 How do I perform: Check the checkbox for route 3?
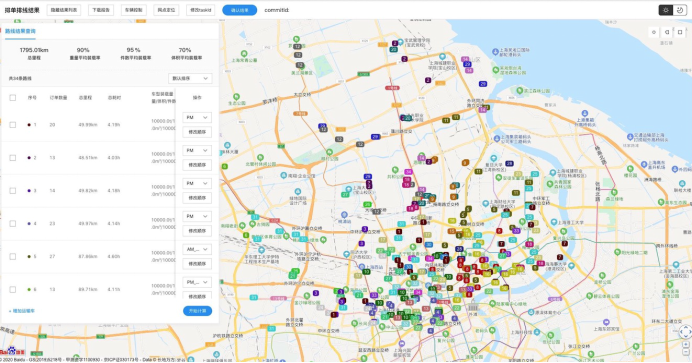click(13, 191)
